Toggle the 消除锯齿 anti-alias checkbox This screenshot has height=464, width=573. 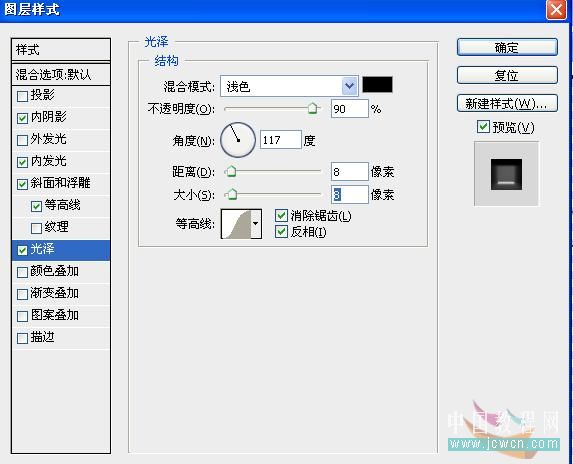pos(281,216)
